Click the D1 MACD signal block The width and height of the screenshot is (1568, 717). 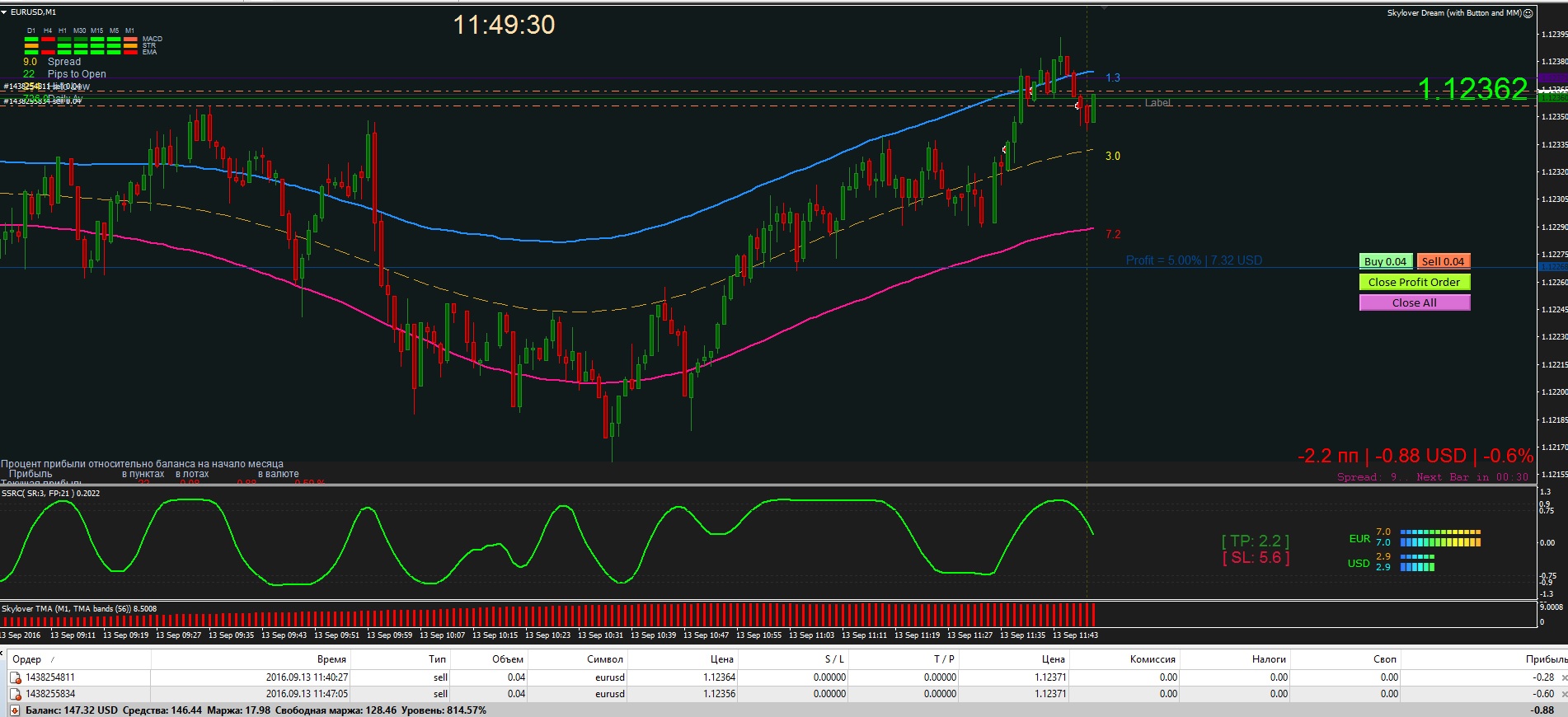pyautogui.click(x=31, y=40)
